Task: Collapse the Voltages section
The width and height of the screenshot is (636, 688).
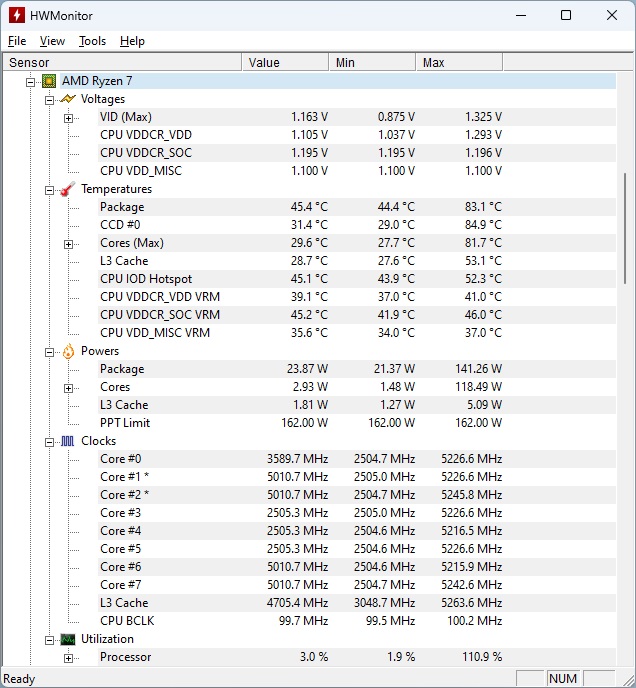Action: (x=50, y=100)
